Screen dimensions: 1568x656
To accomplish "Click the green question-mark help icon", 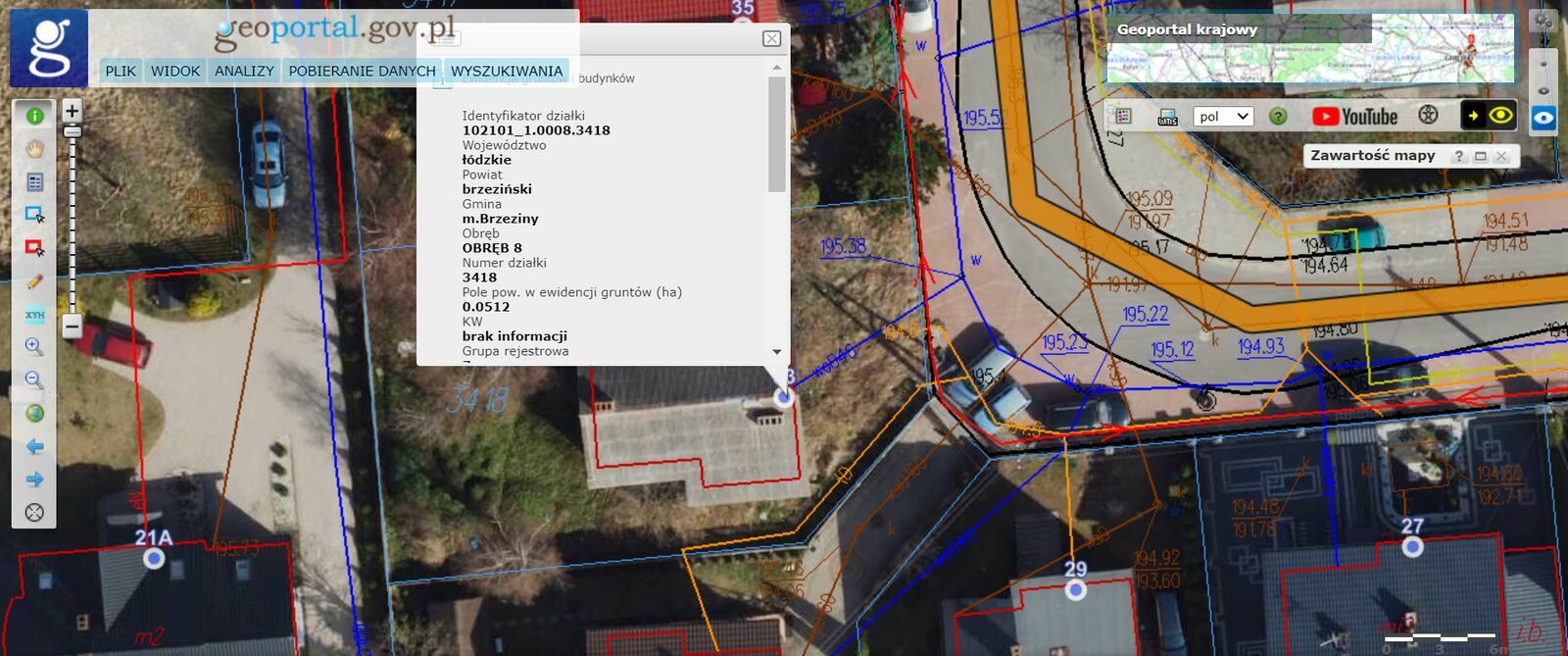I will coord(1278,116).
